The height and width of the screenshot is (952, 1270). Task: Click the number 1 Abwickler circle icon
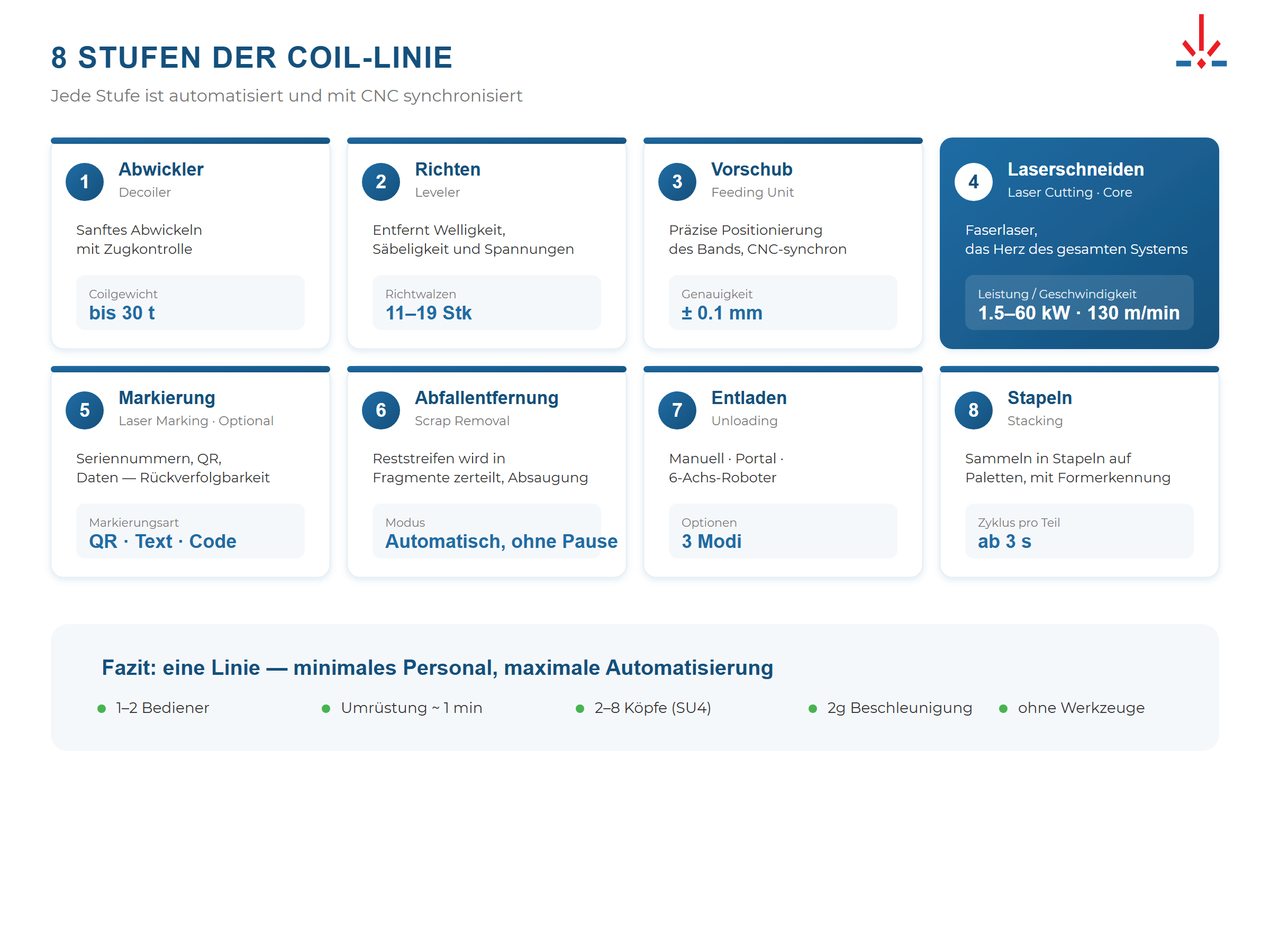(x=85, y=181)
